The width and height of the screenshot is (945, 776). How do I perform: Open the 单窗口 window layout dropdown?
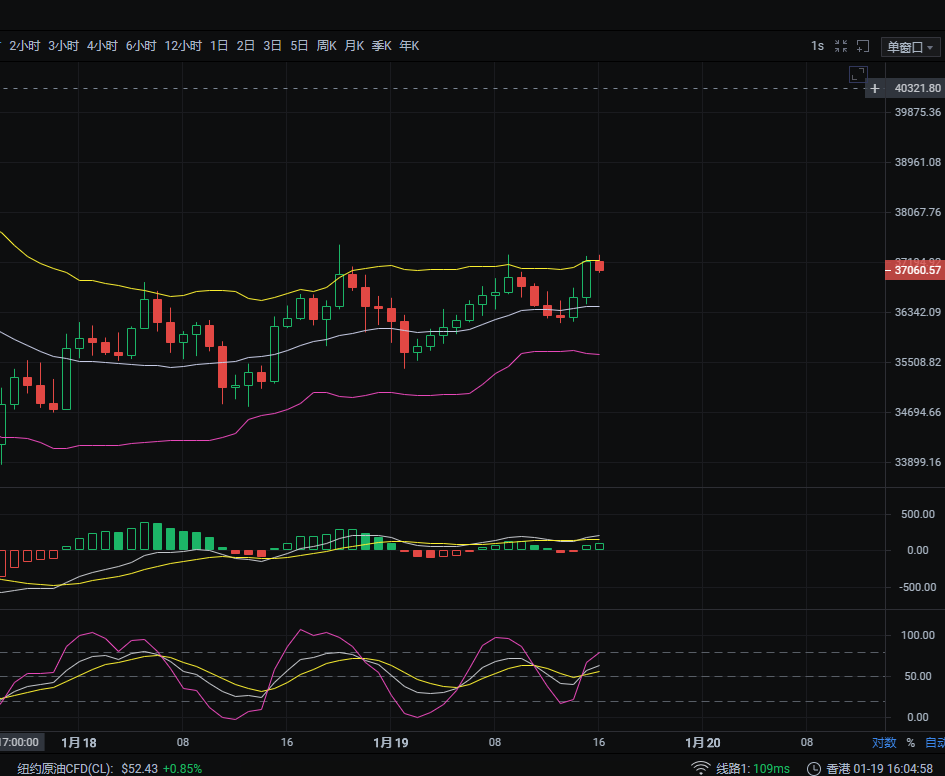pos(910,47)
